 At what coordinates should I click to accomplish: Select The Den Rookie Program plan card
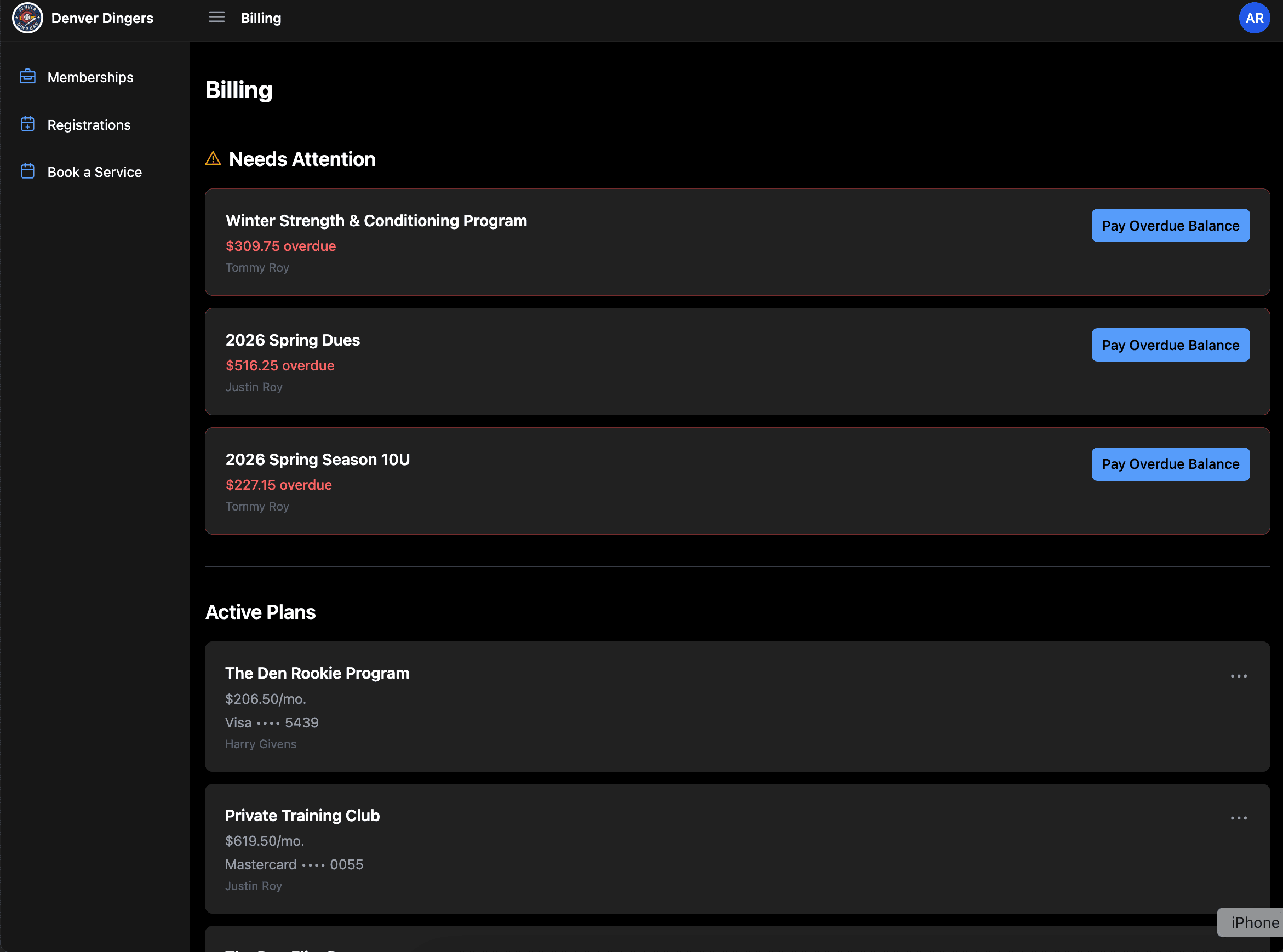click(x=692, y=707)
